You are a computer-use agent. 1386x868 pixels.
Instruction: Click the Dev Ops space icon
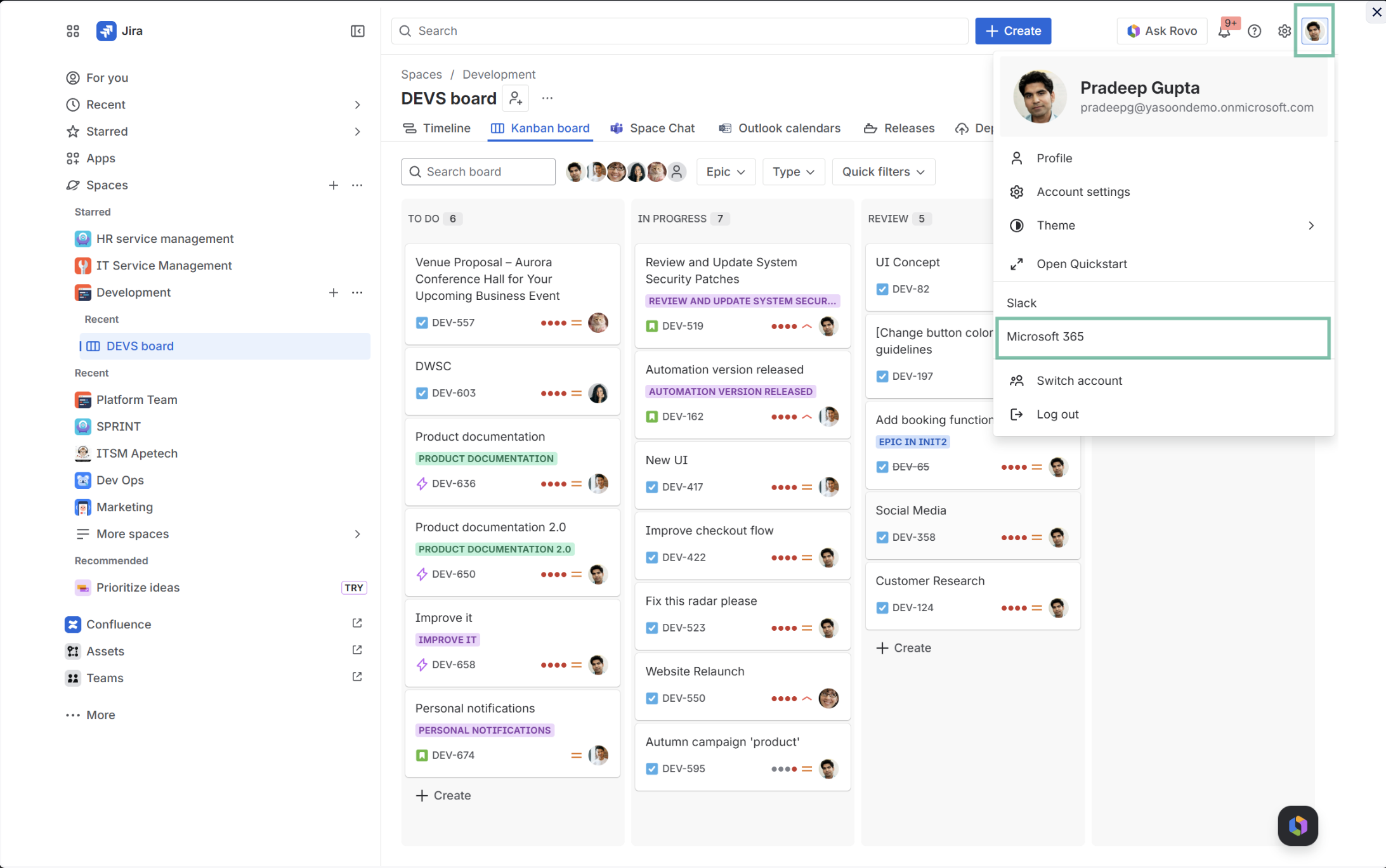(82, 481)
